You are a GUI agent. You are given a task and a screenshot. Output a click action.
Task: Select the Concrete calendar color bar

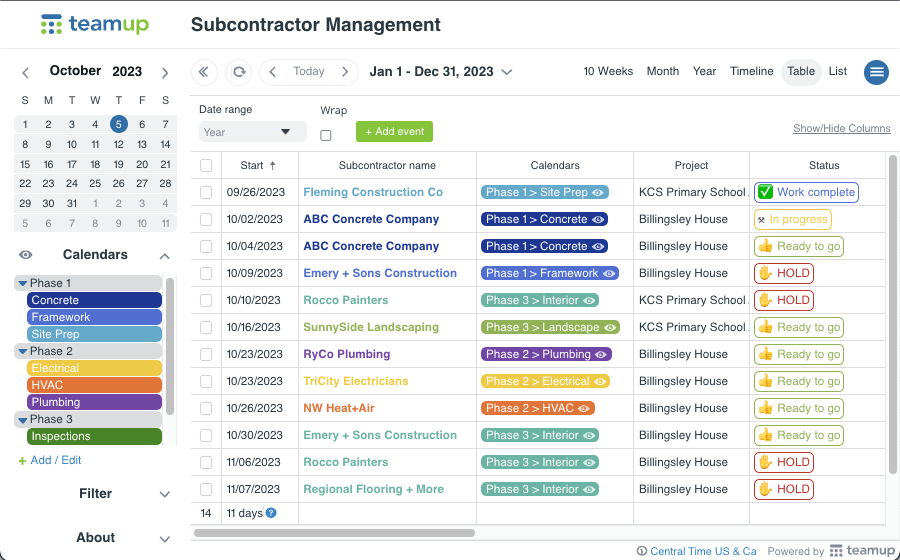[x=95, y=300]
